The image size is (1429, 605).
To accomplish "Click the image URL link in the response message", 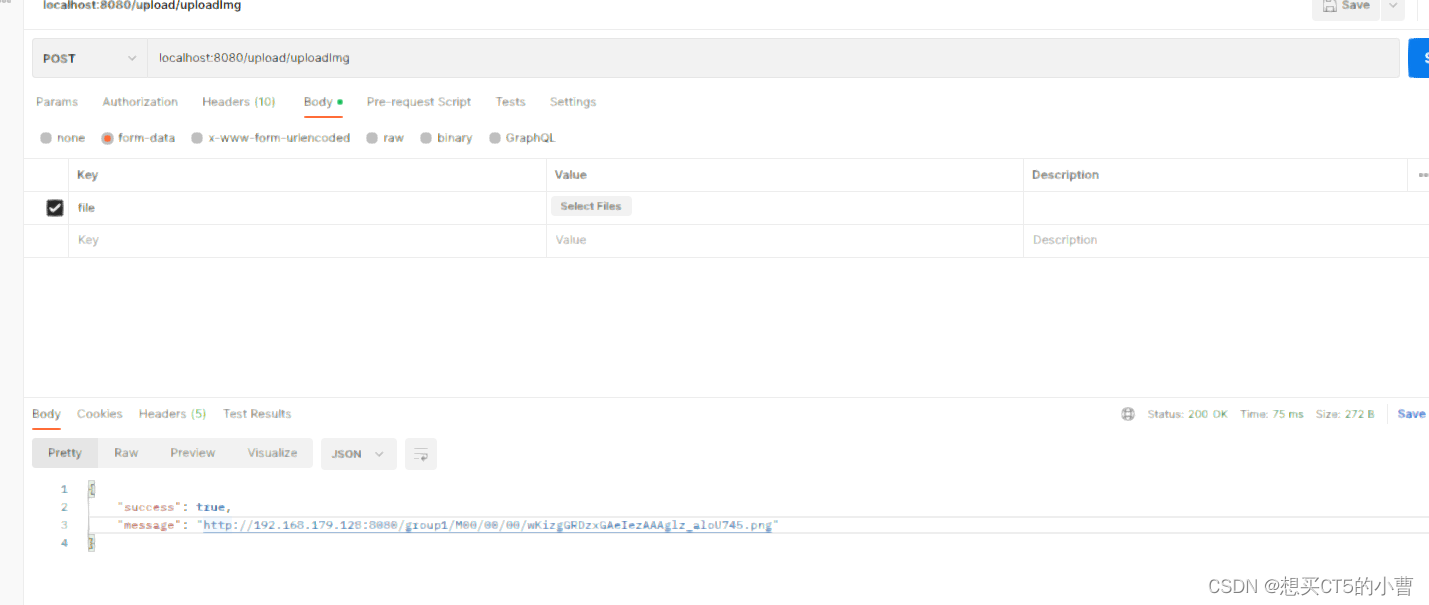I will pyautogui.click(x=487, y=524).
